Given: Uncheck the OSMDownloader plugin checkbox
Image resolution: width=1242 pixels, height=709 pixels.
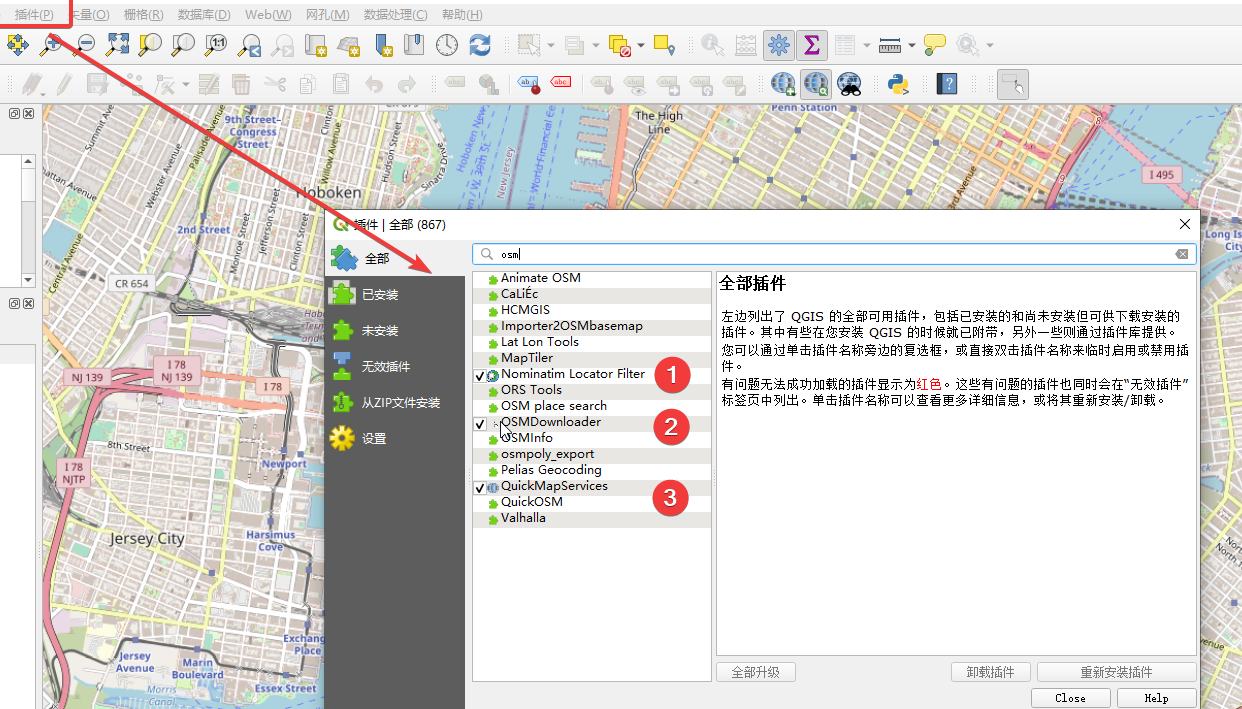Looking at the screenshot, I should point(480,424).
